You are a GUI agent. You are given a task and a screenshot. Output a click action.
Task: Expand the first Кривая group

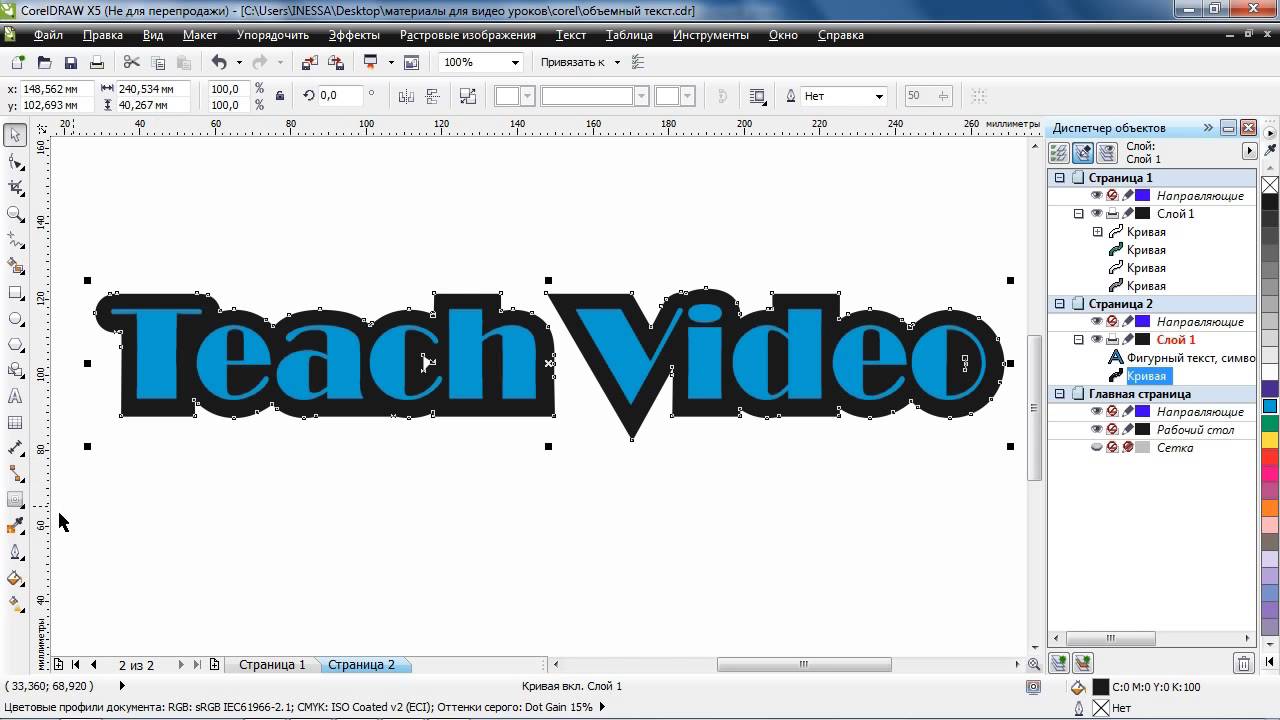tap(1097, 231)
